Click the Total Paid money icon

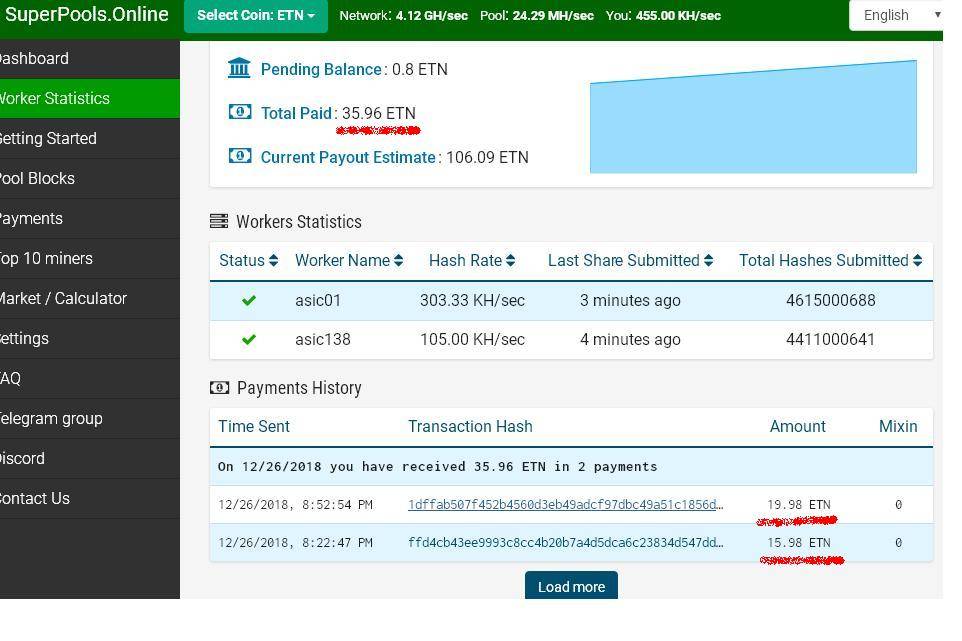pyautogui.click(x=240, y=112)
